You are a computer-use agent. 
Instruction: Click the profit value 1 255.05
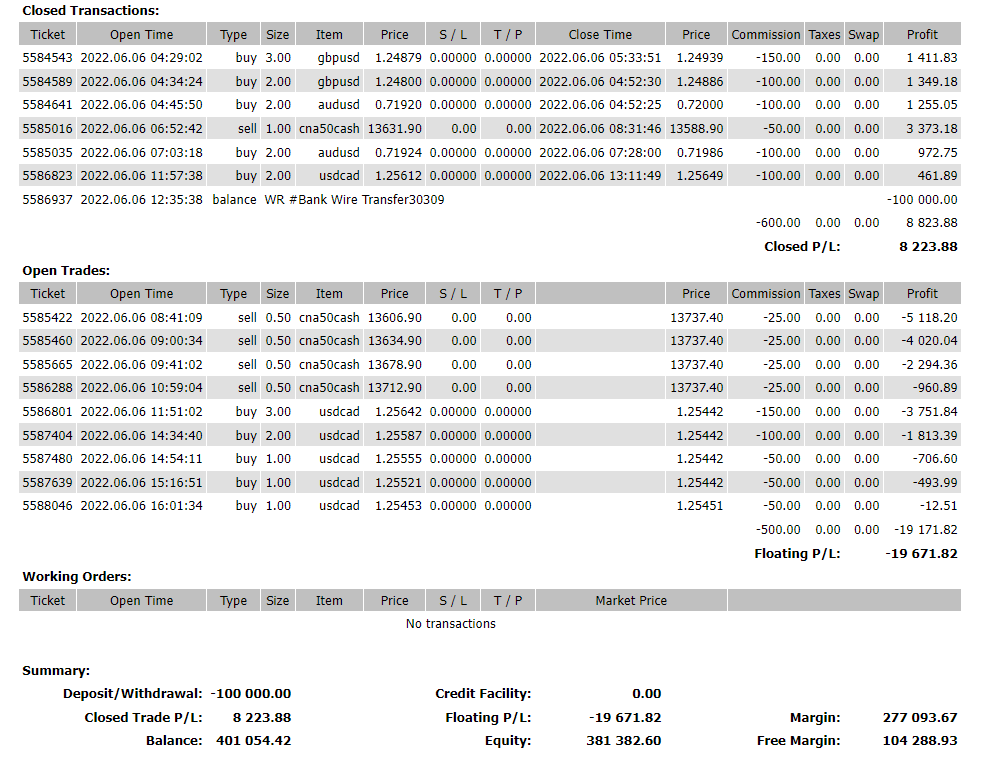931,105
